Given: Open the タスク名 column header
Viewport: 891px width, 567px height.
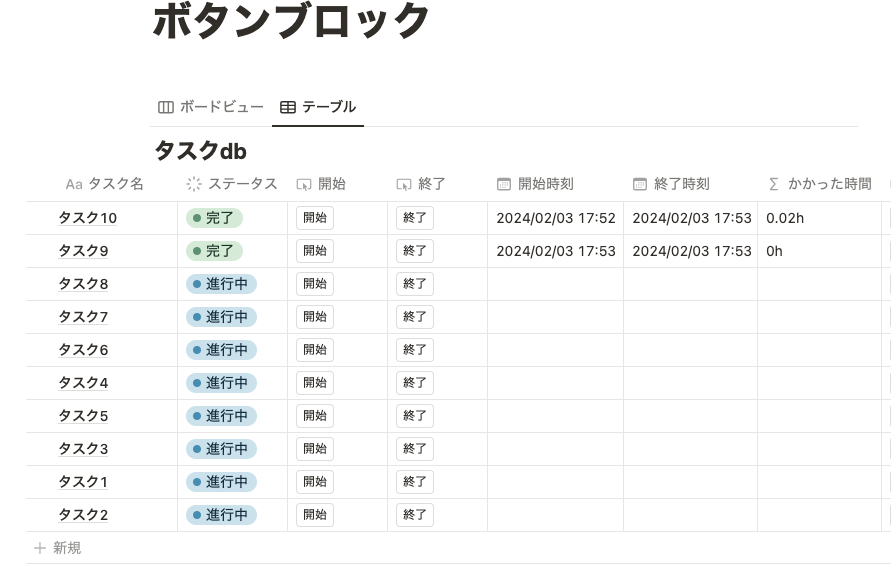Looking at the screenshot, I should tap(104, 184).
